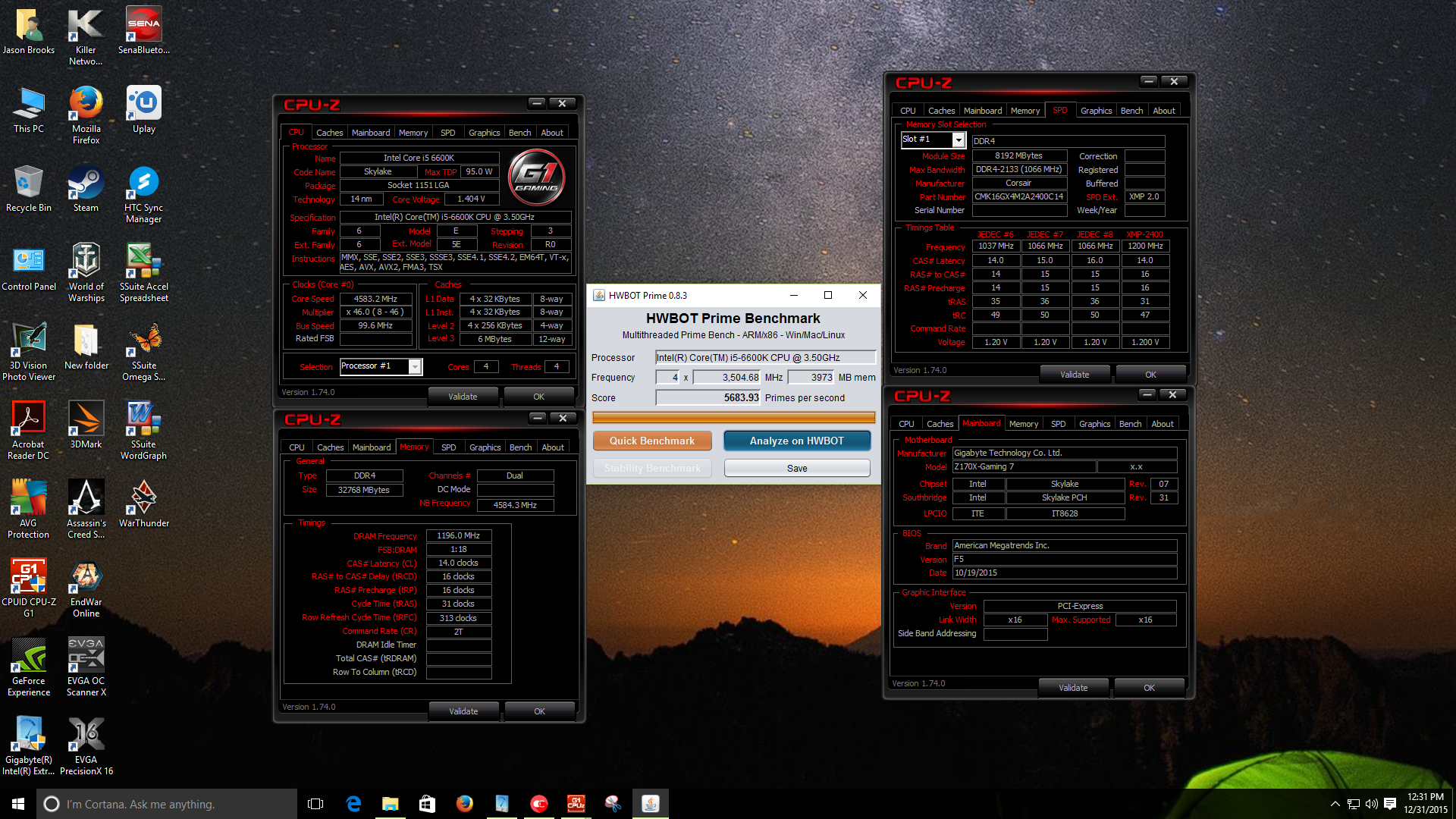The width and height of the screenshot is (1456, 819).
Task: Expand Slot #1 memory slot dropdown
Action: [x=959, y=140]
